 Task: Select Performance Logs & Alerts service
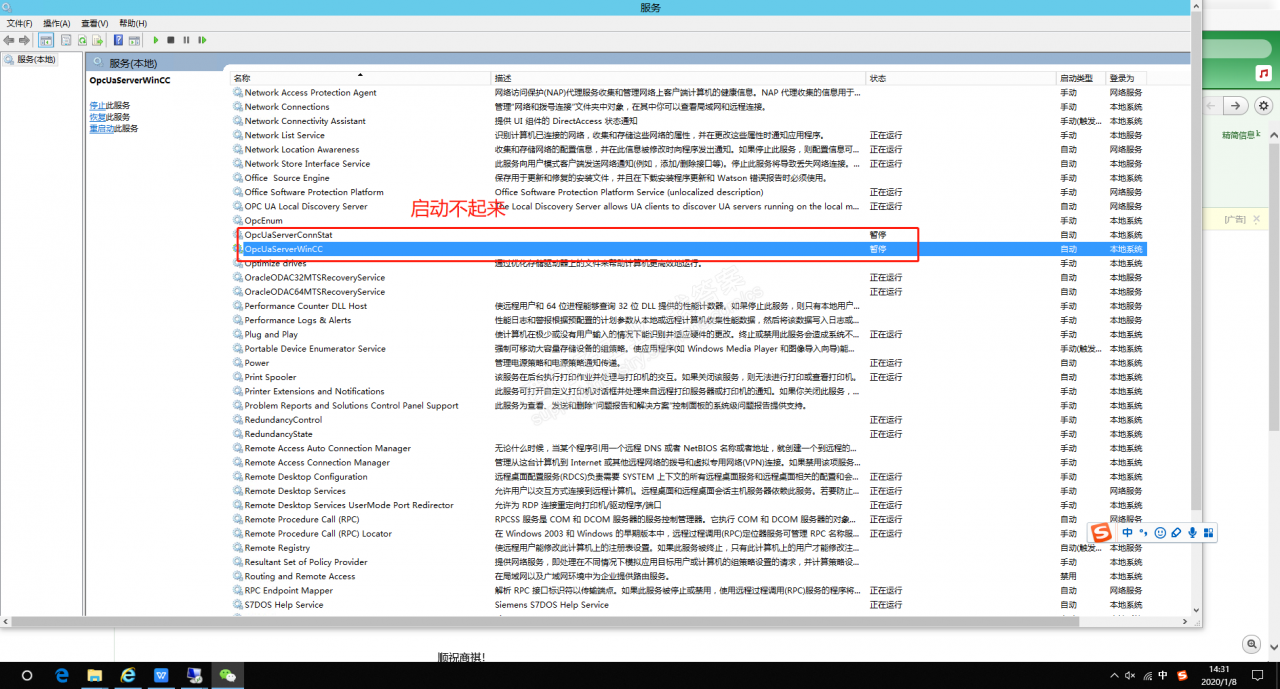coord(689,320)
